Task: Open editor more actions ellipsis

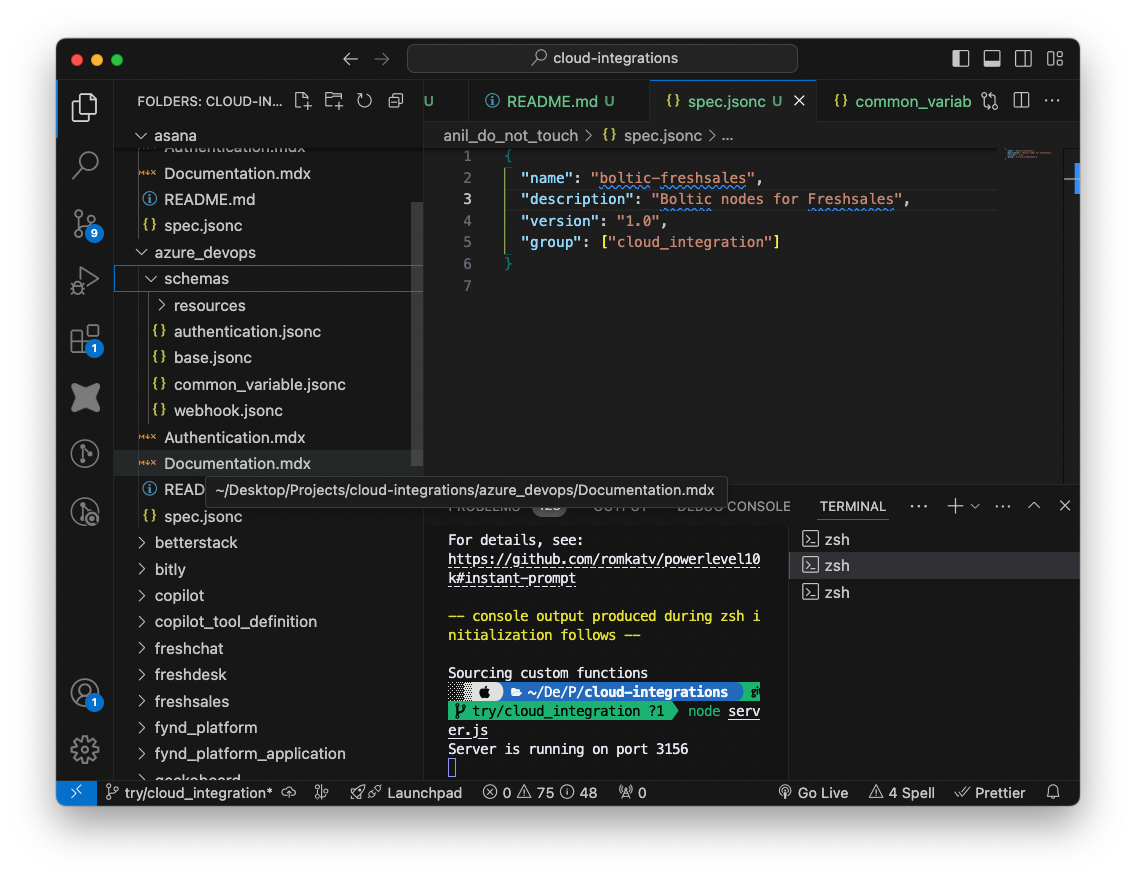Action: coord(1052,101)
